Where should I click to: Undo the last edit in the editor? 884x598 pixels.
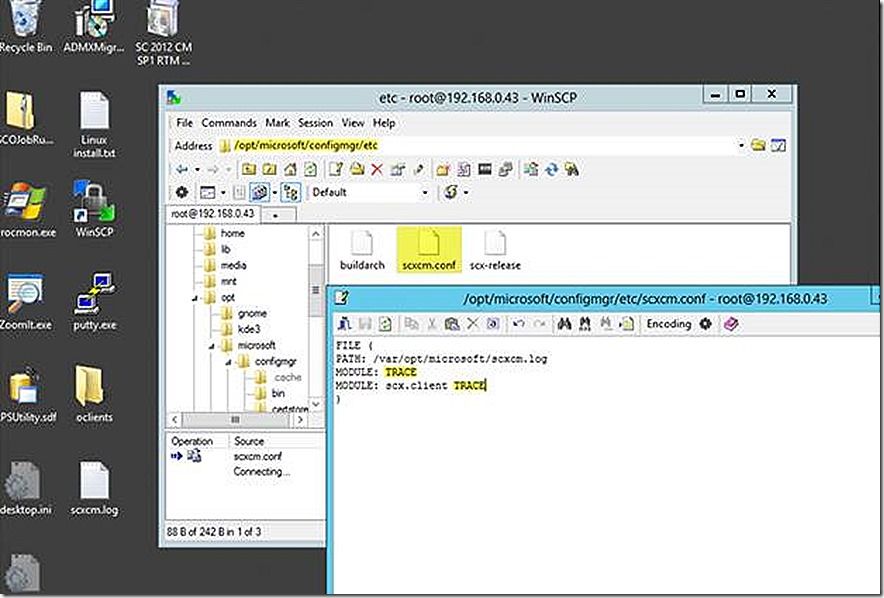[519, 324]
